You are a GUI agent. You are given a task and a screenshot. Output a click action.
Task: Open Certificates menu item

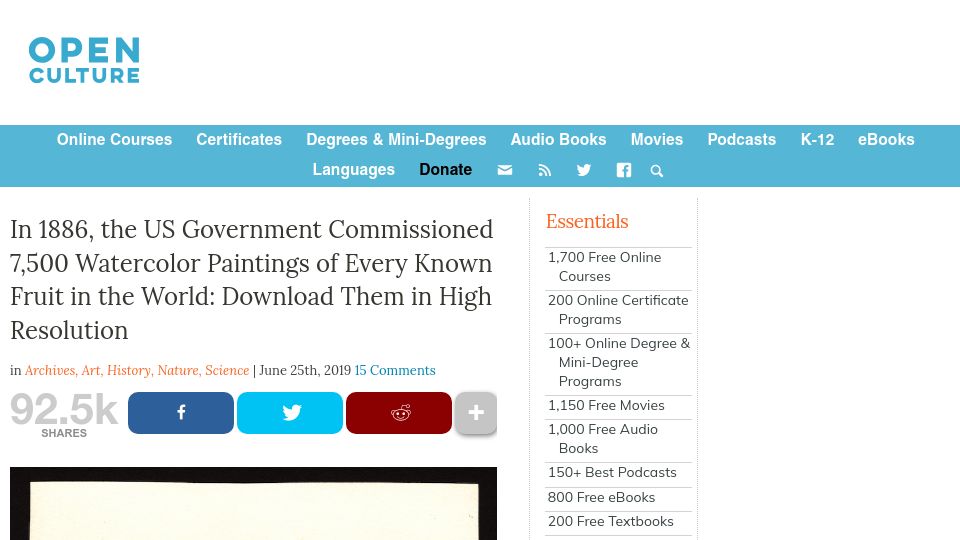239,140
